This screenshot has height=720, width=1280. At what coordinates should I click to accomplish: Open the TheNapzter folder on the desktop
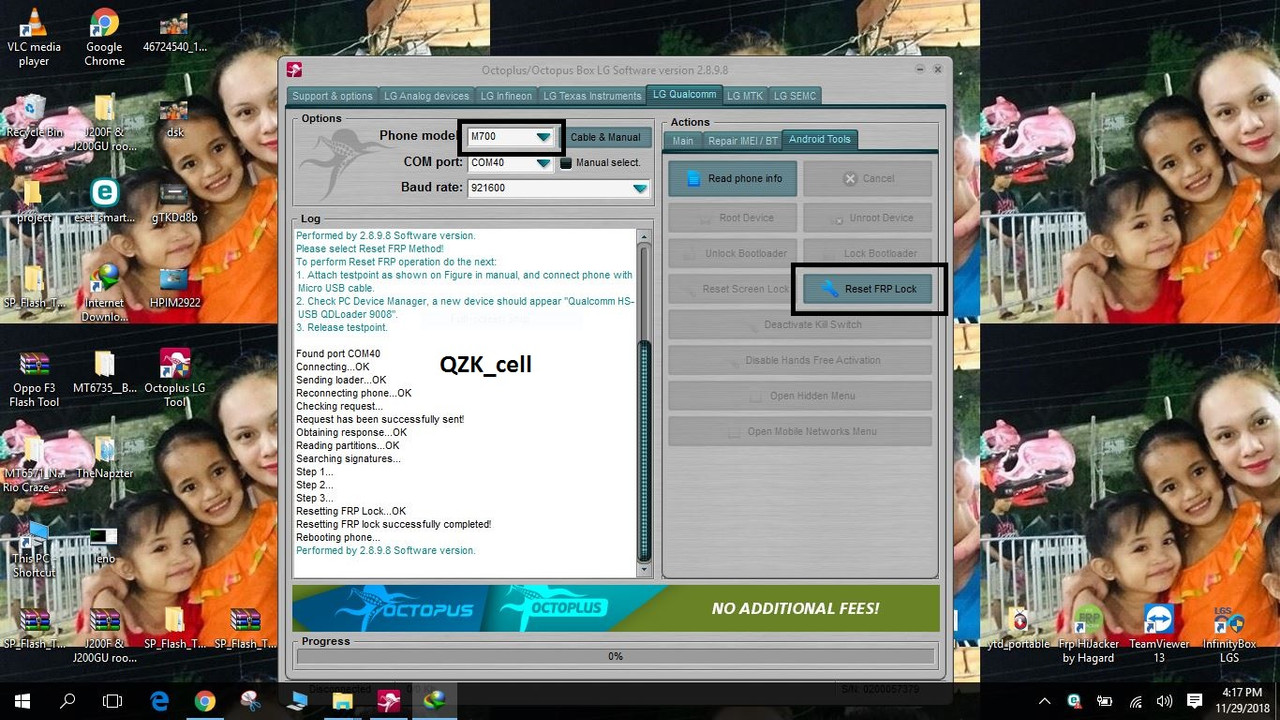click(x=104, y=457)
